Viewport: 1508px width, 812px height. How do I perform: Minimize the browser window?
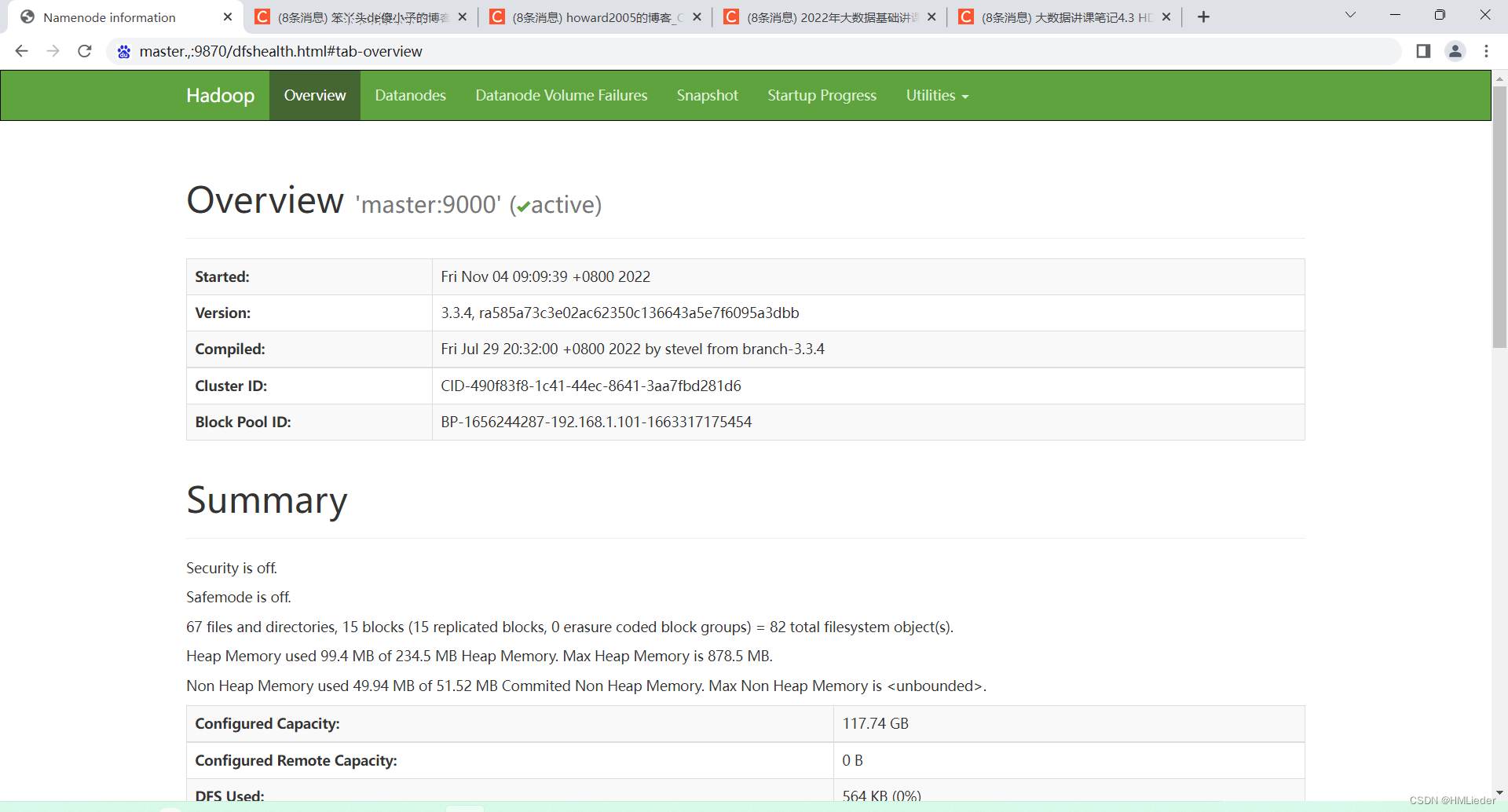pyautogui.click(x=1395, y=15)
